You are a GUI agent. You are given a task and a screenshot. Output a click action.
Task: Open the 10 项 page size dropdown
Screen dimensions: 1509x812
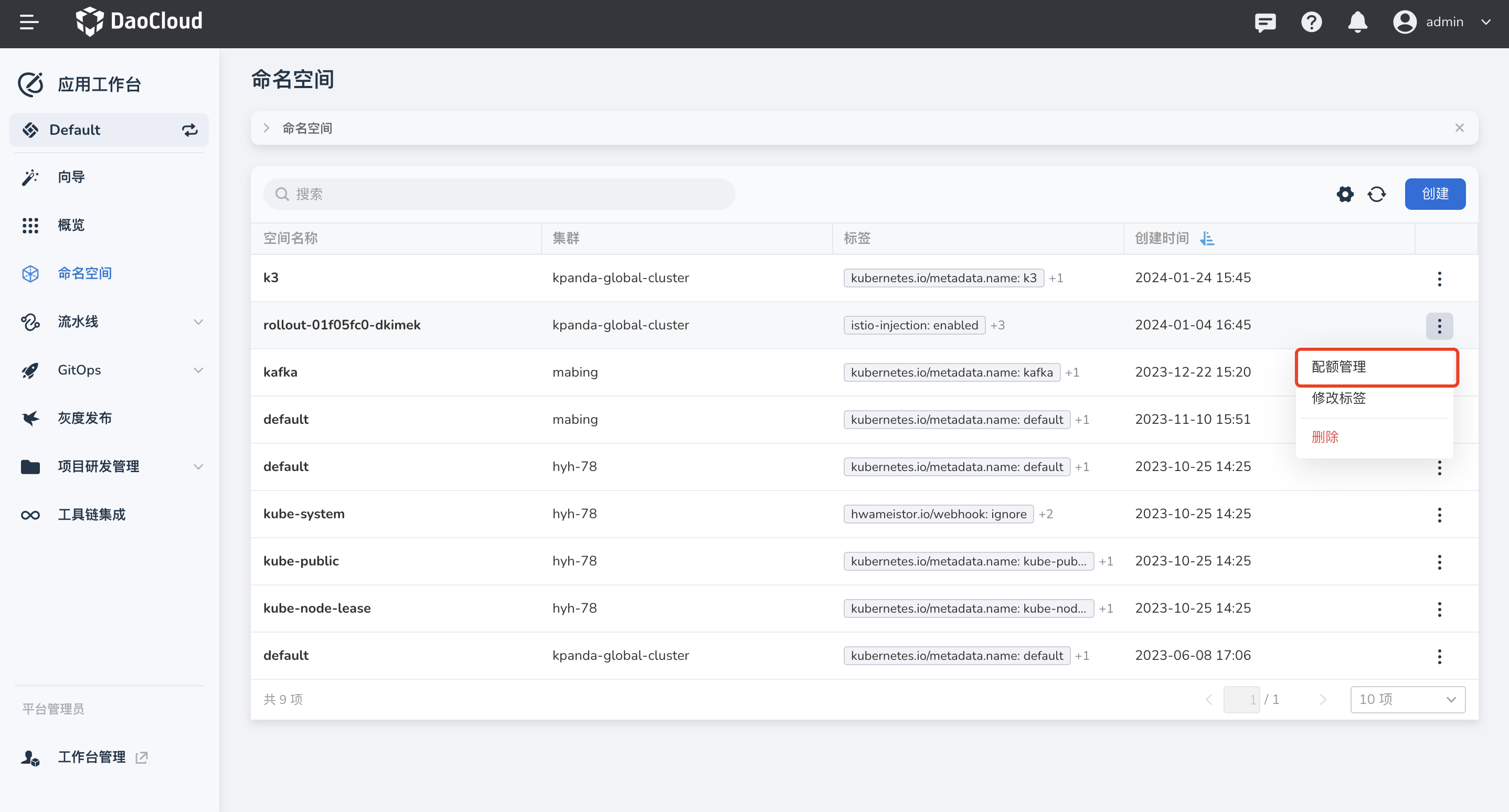pos(1407,700)
